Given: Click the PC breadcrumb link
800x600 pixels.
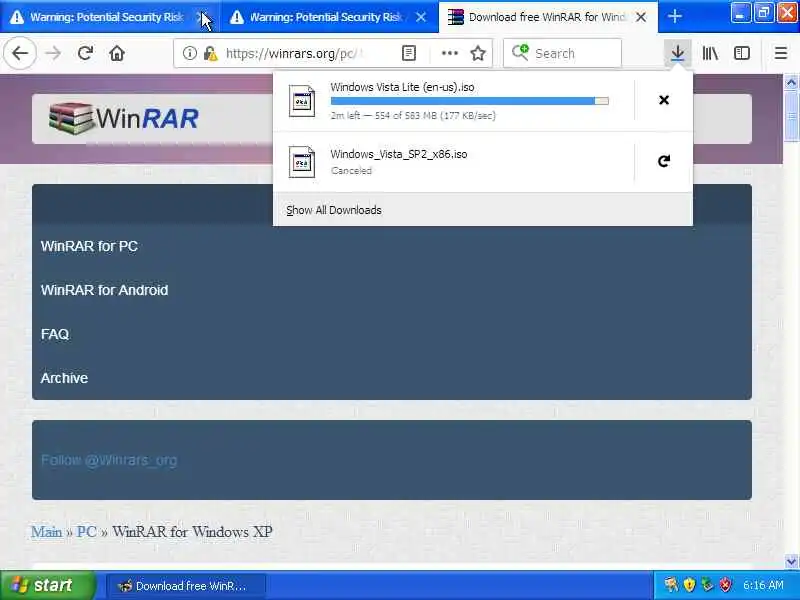Looking at the screenshot, I should coord(86,532).
